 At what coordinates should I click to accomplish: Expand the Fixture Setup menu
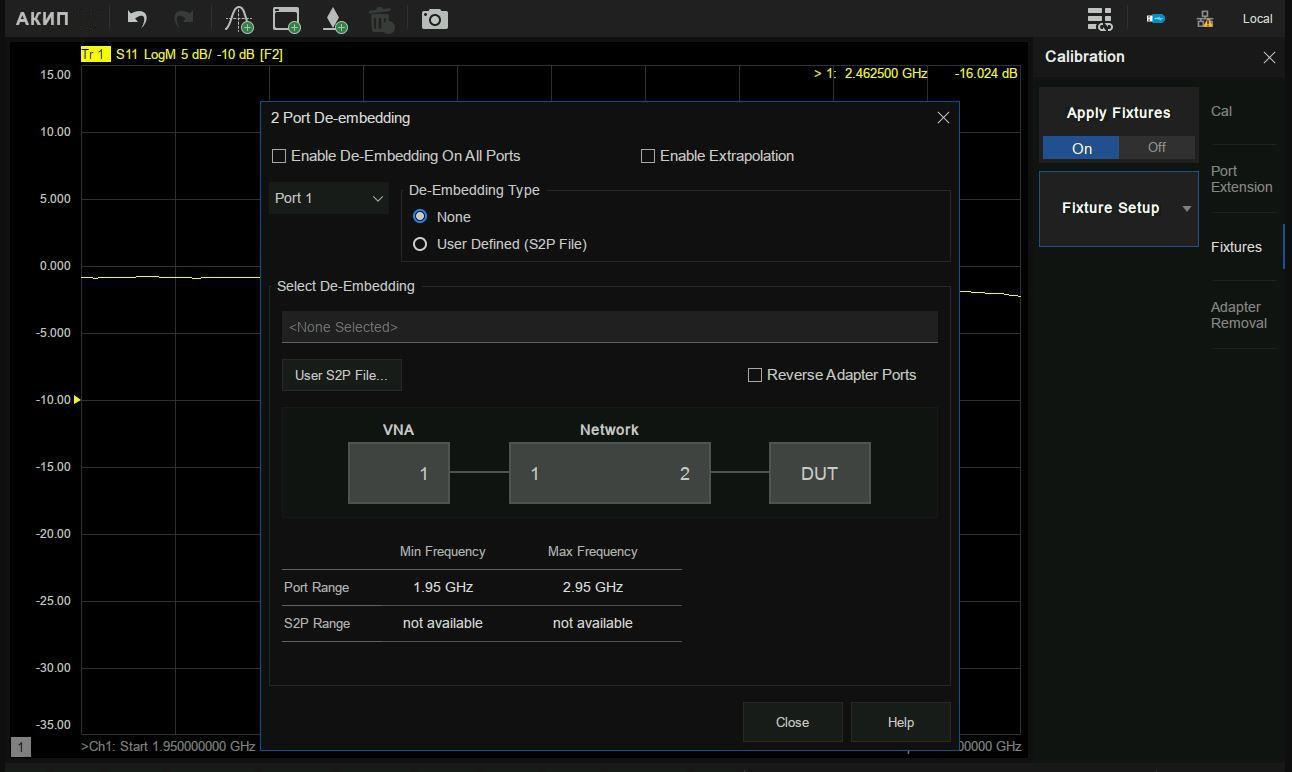tap(1118, 208)
